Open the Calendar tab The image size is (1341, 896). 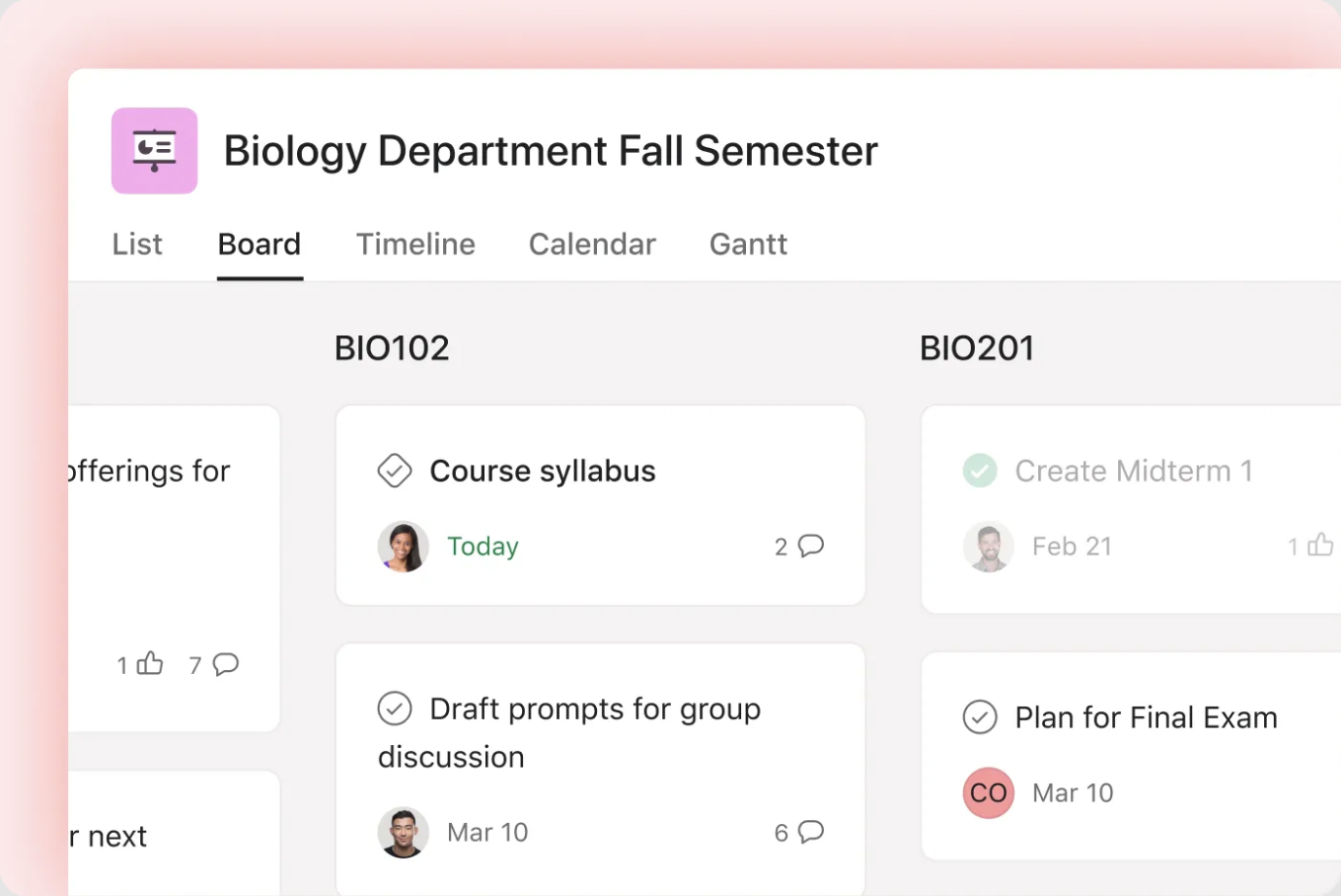pyautogui.click(x=592, y=244)
